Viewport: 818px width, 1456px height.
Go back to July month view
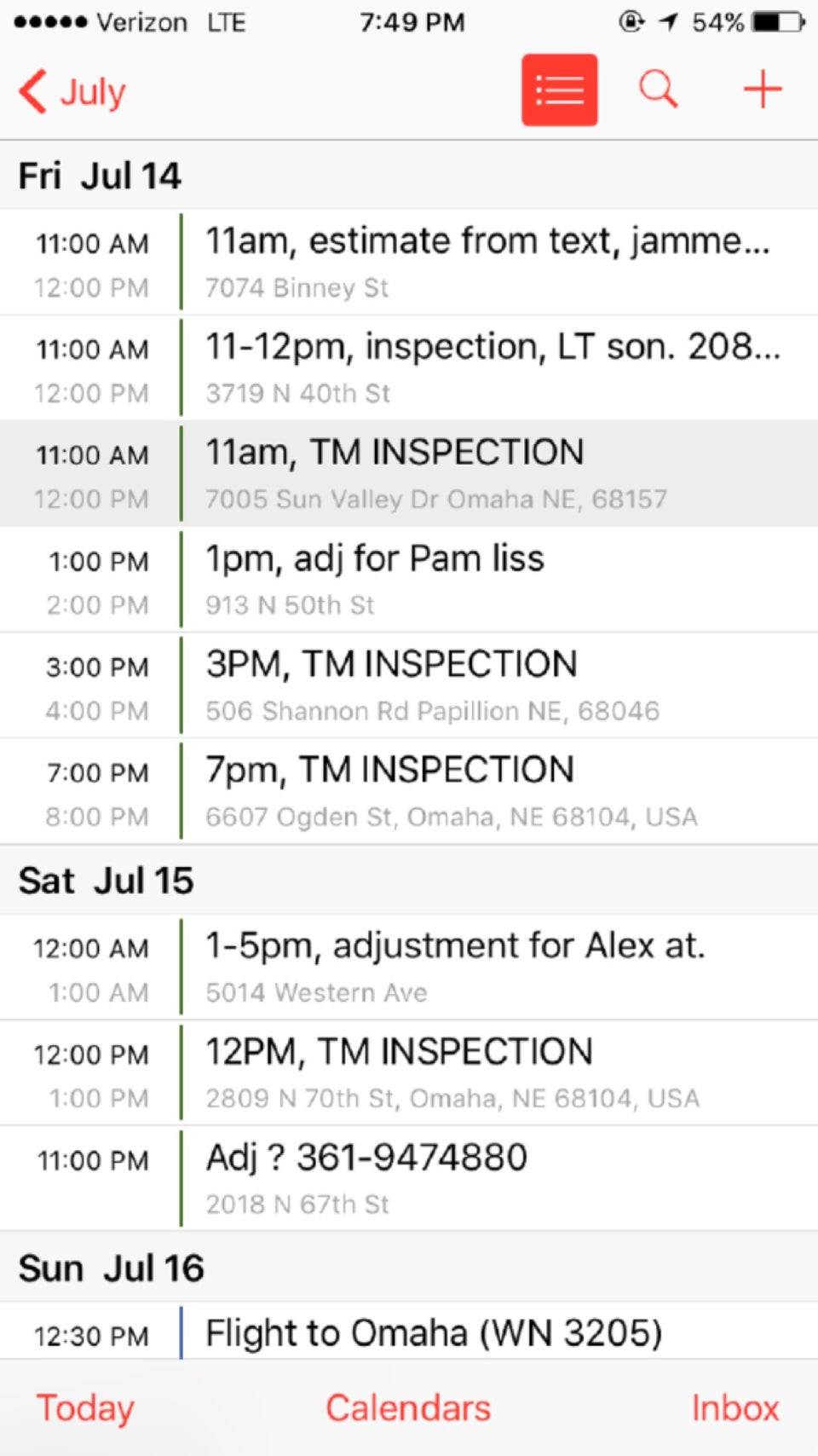coord(73,91)
